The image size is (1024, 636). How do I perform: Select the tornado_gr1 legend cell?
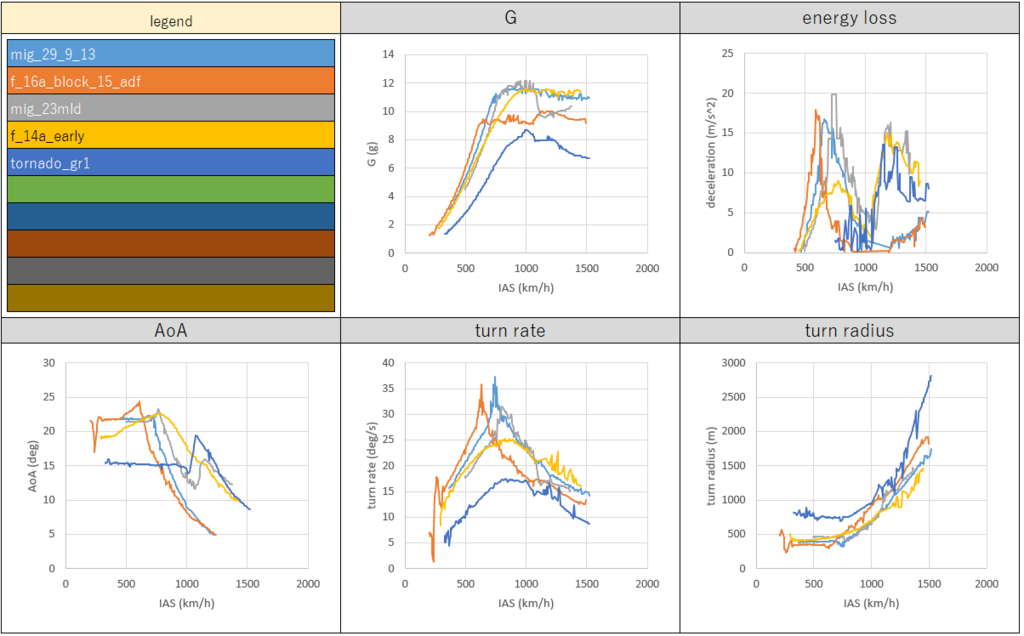tap(170, 162)
